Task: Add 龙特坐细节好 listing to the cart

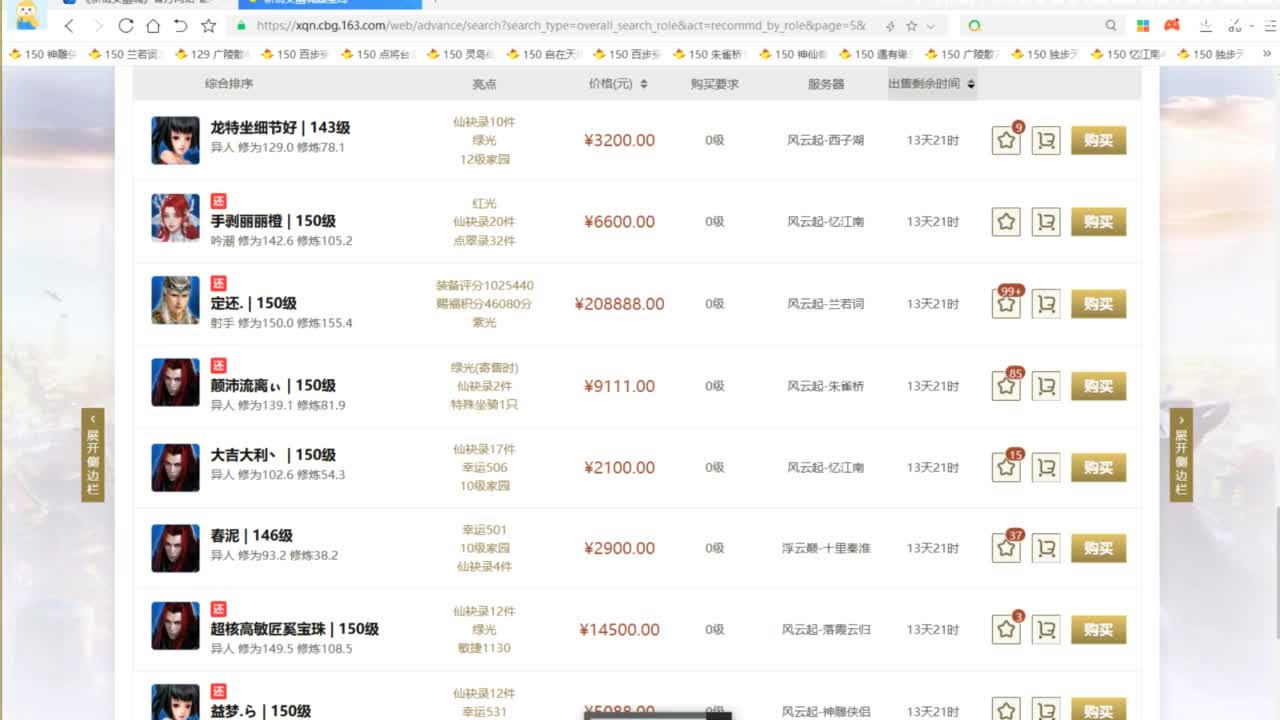Action: pyautogui.click(x=1046, y=140)
